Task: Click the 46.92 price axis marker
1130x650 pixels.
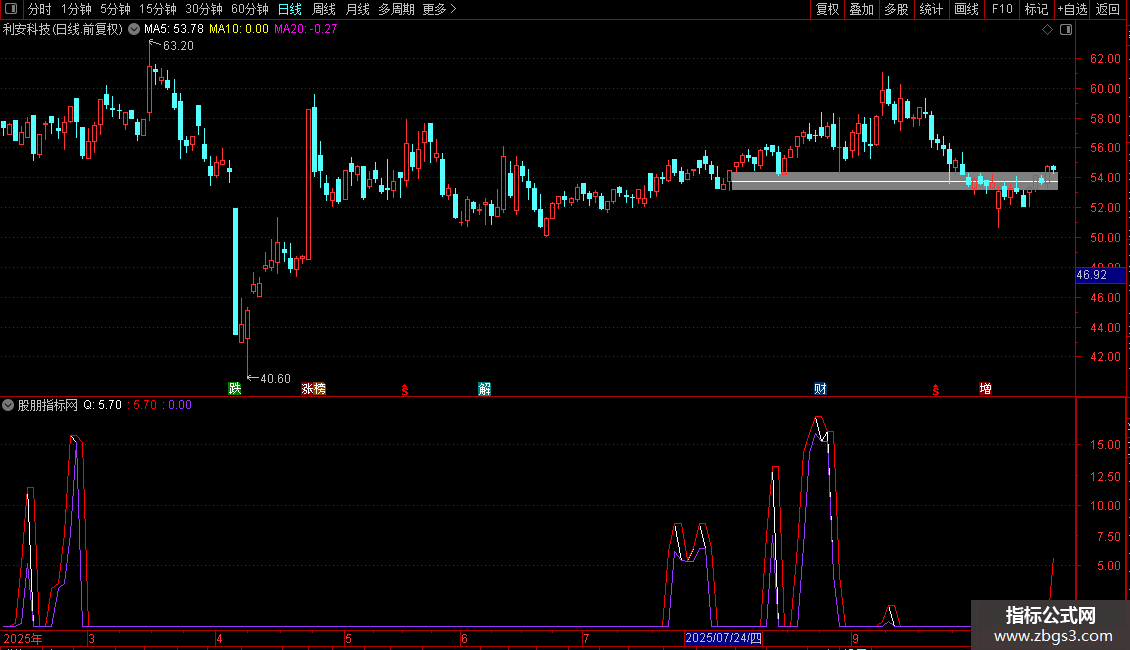Action: point(1100,275)
